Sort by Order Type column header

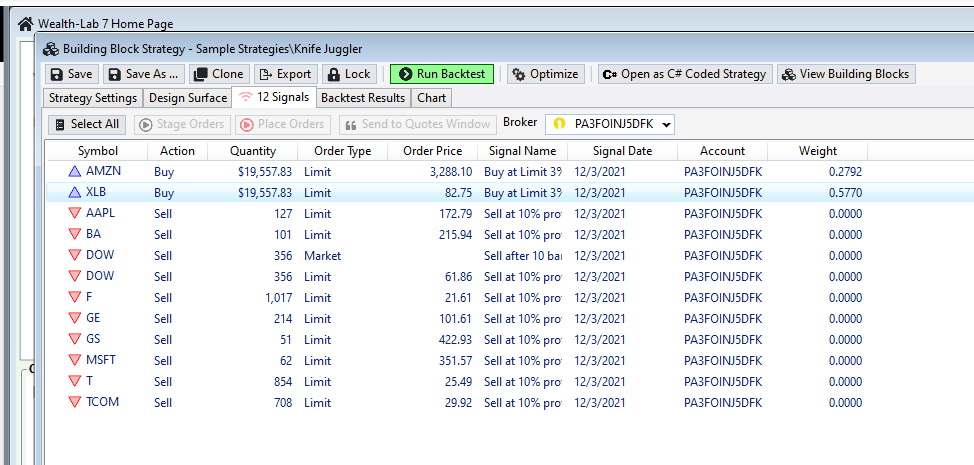[342, 151]
